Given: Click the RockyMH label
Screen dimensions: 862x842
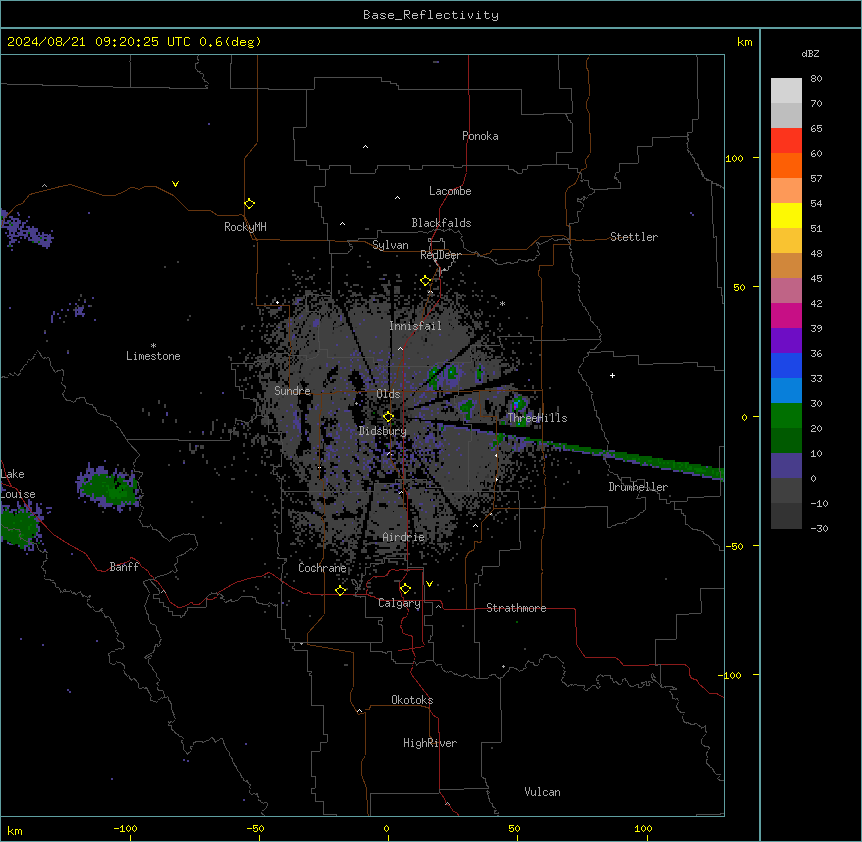Looking at the screenshot, I should pos(245,227).
